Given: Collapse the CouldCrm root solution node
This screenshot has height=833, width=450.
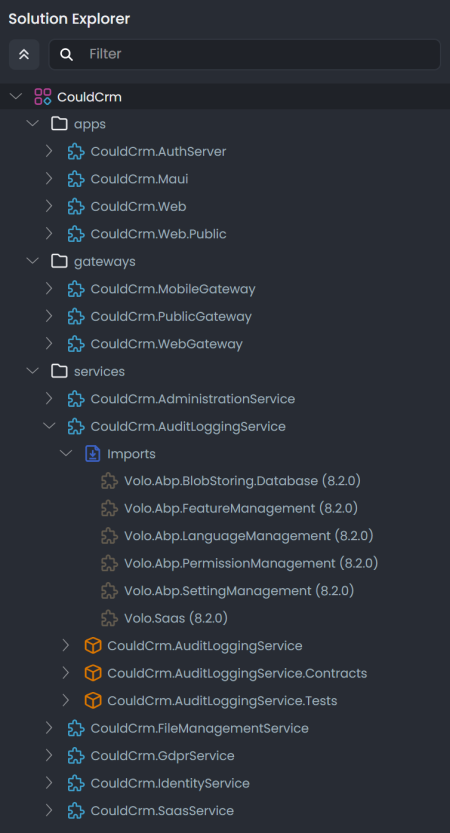Looking at the screenshot, I should click(x=16, y=97).
